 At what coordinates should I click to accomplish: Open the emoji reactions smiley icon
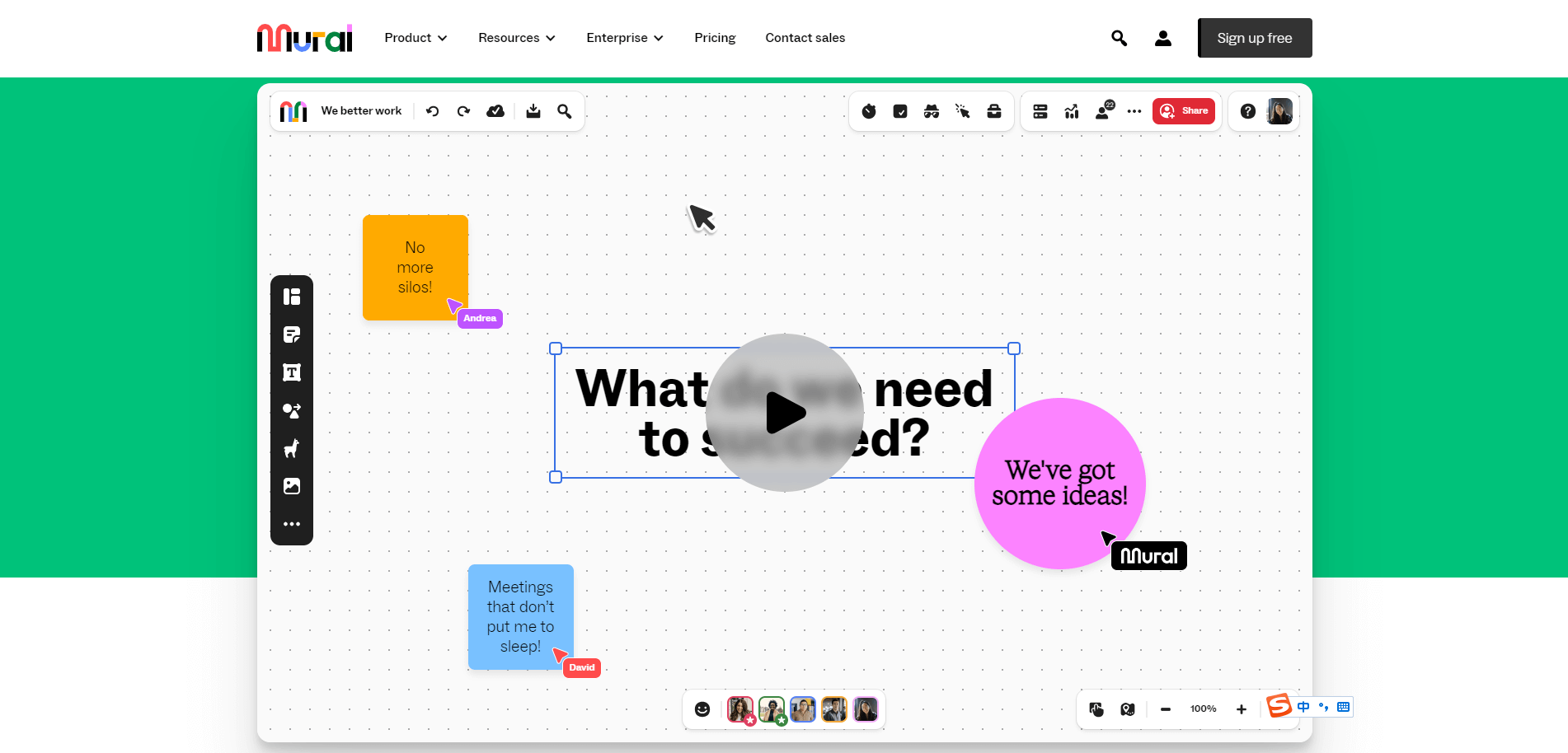click(x=702, y=709)
